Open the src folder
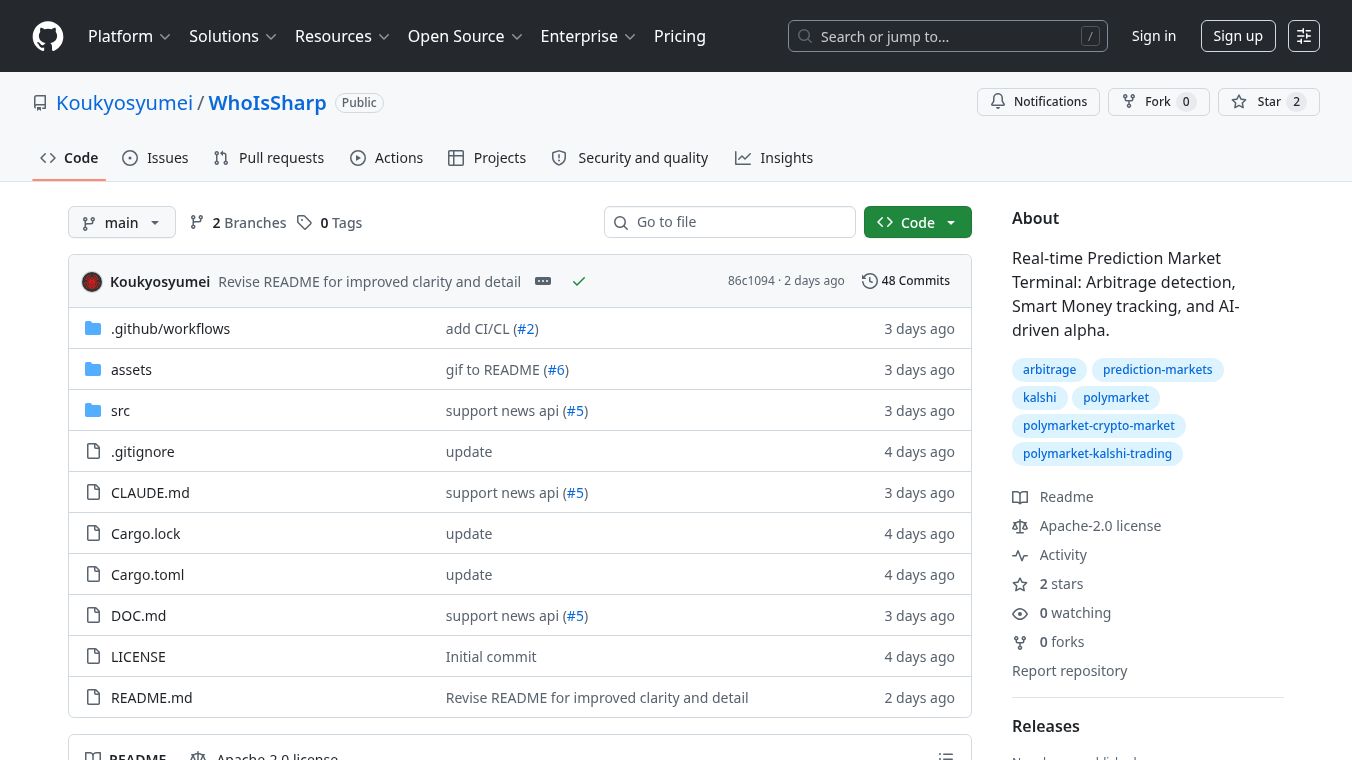 (x=120, y=411)
